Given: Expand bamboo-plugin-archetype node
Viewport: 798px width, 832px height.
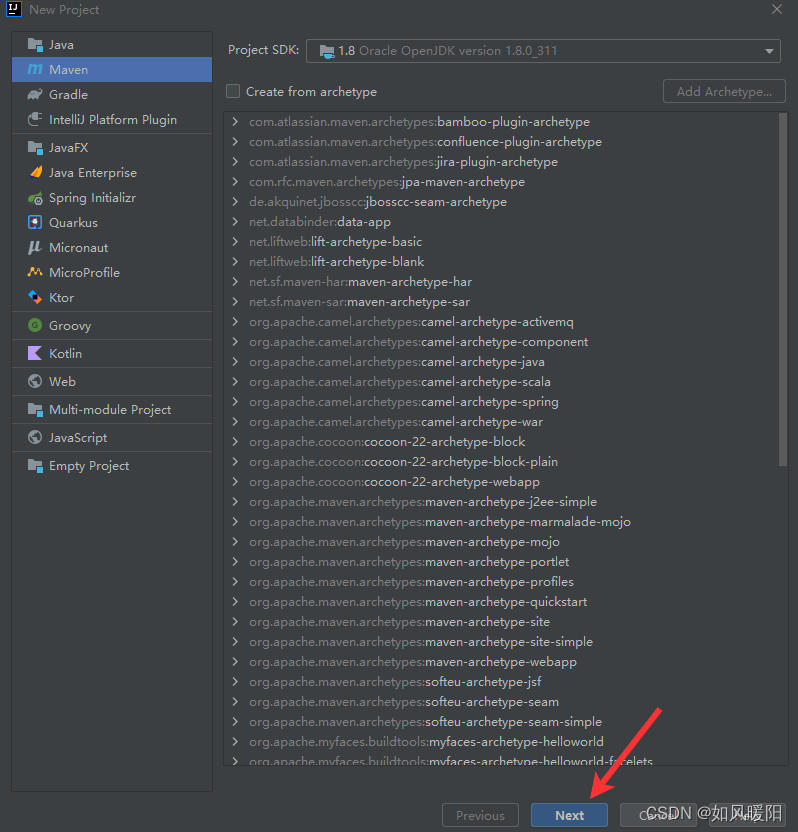Looking at the screenshot, I should (x=235, y=122).
